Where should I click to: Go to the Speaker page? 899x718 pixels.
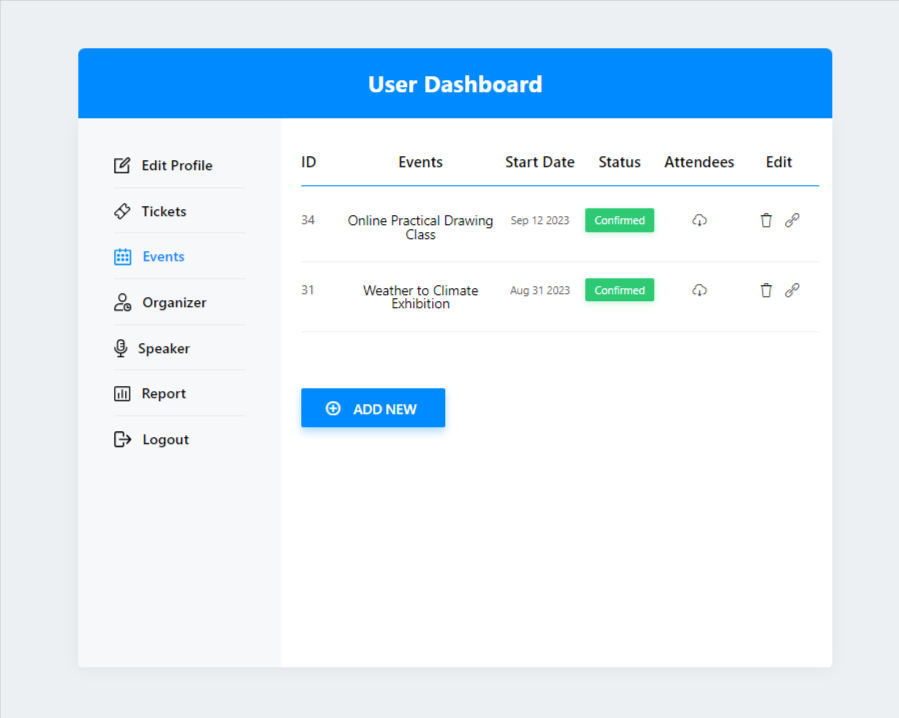pos(163,349)
